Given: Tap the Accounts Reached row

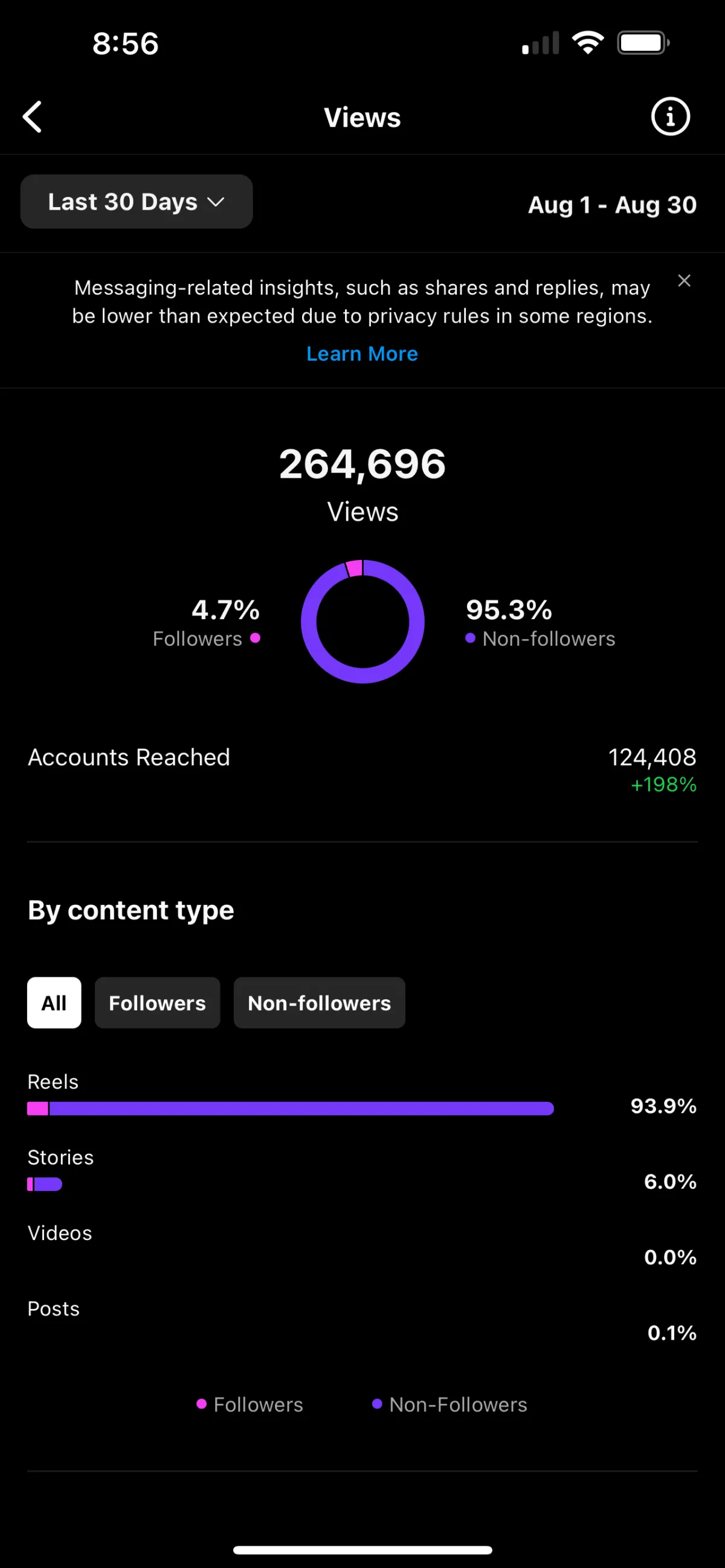Looking at the screenshot, I should [362, 770].
